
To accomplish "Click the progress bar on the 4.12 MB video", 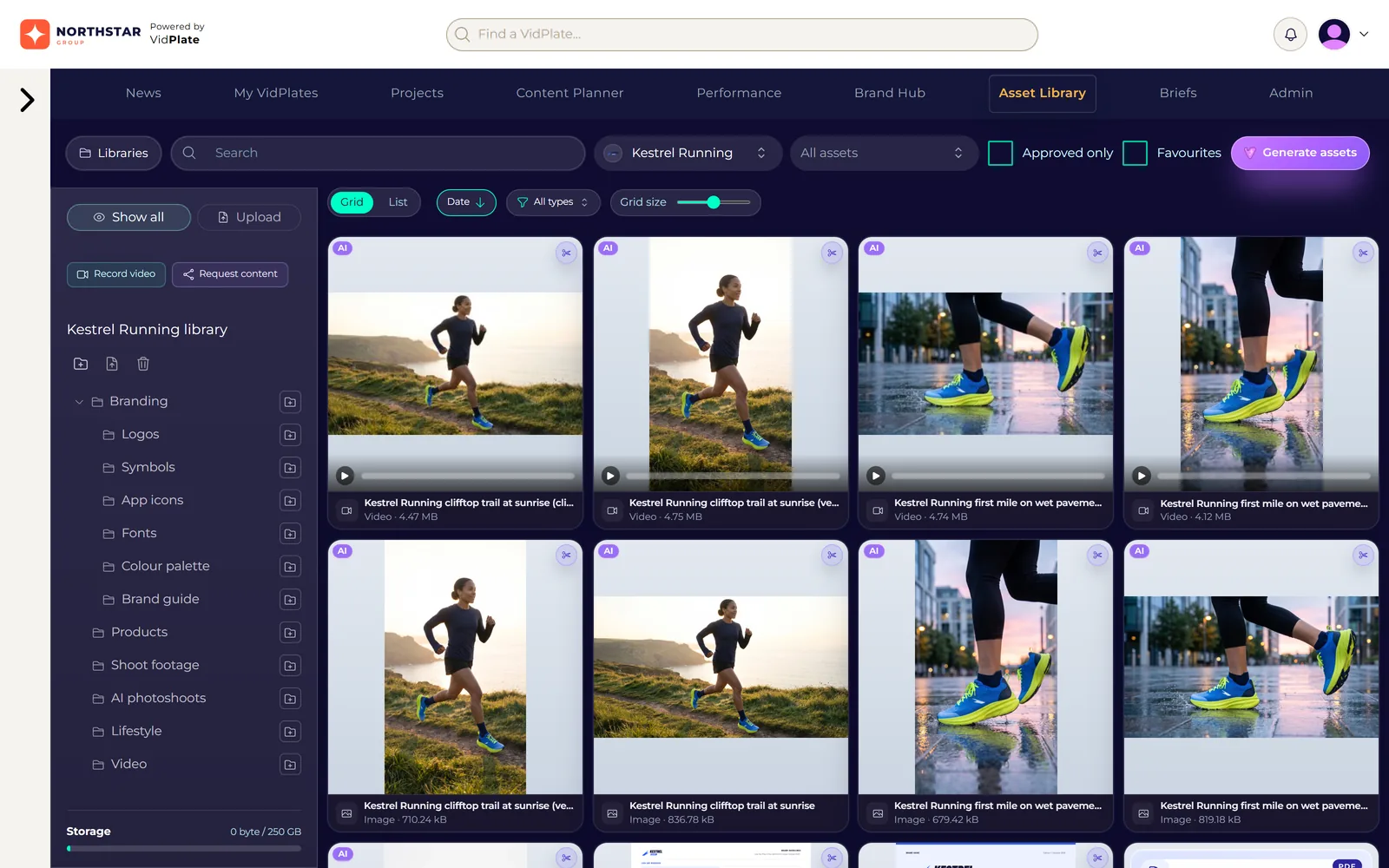I will tap(1264, 476).
